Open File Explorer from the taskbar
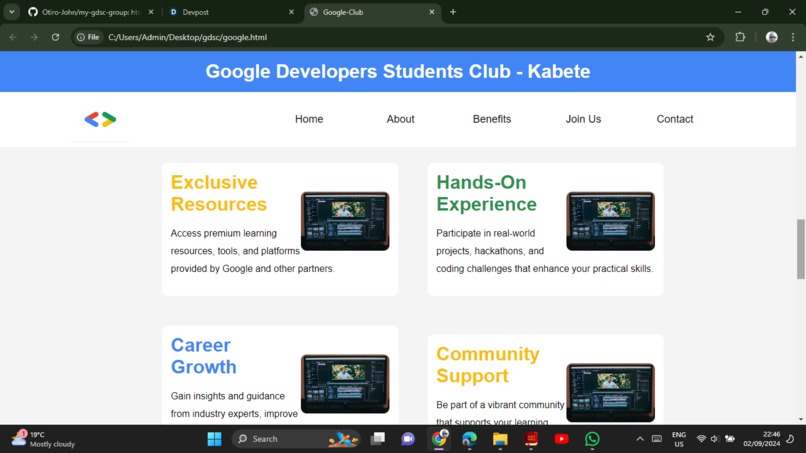806x453 pixels. point(500,439)
